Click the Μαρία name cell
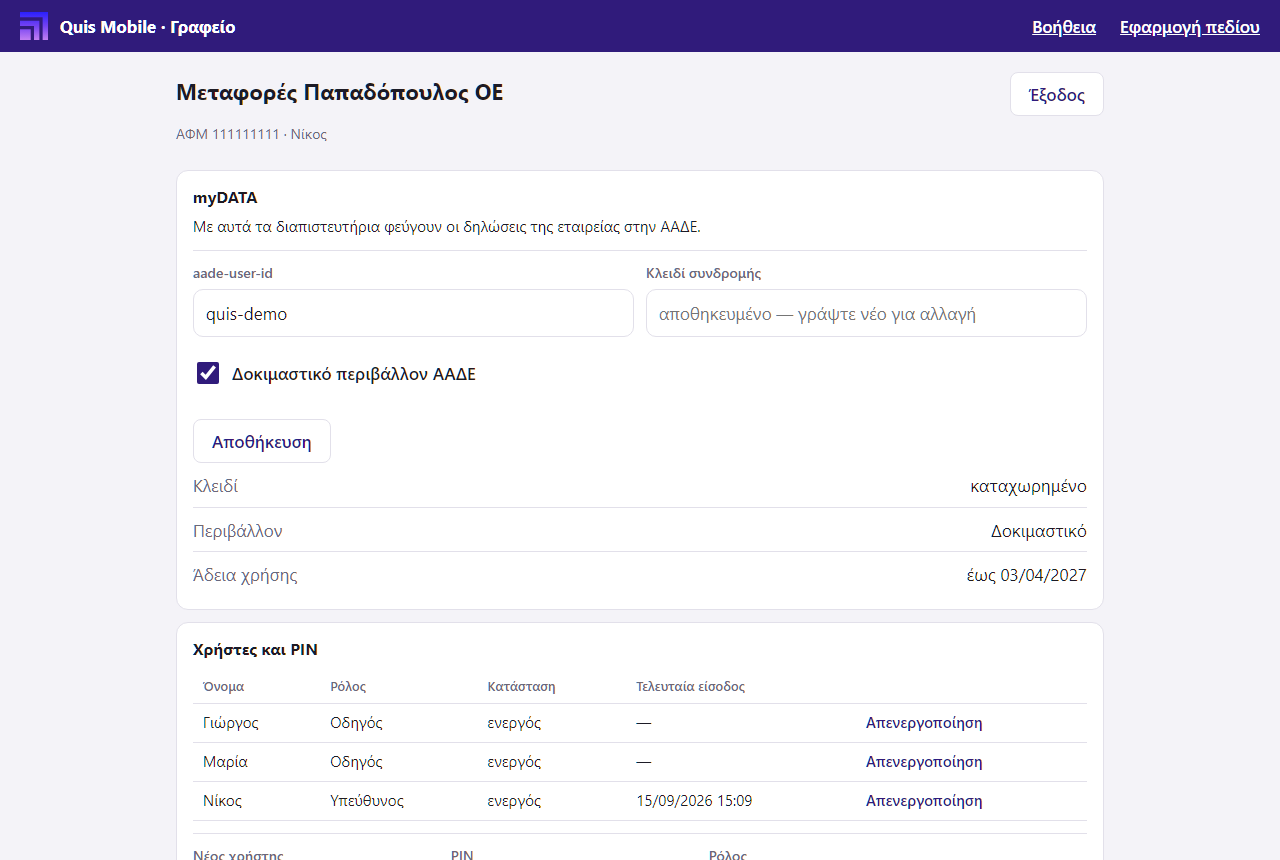Image resolution: width=1280 pixels, height=860 pixels. pos(225,762)
